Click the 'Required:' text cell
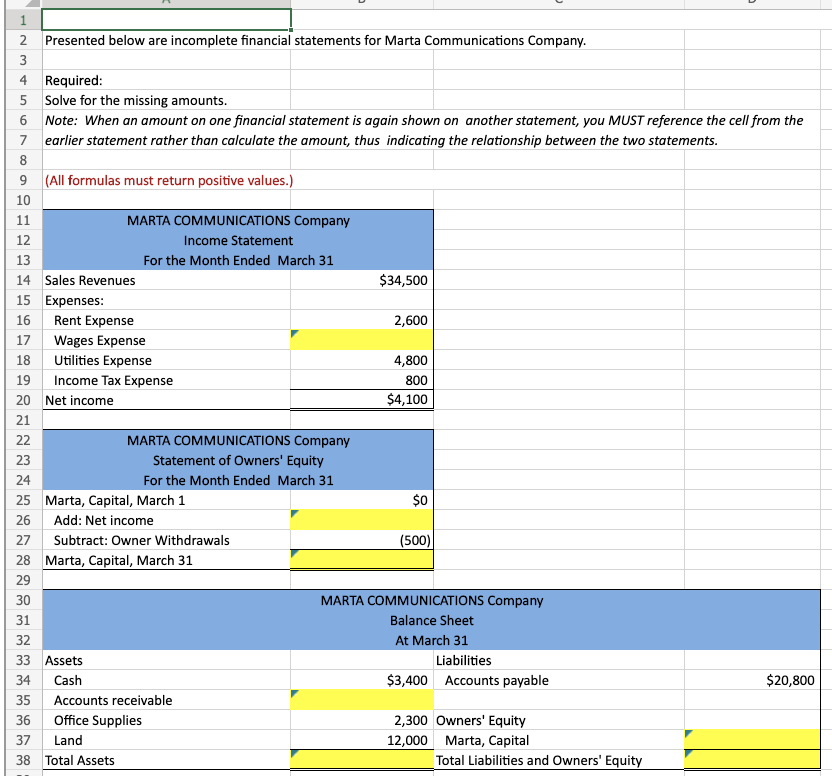The image size is (832, 776). pyautogui.click(x=166, y=80)
